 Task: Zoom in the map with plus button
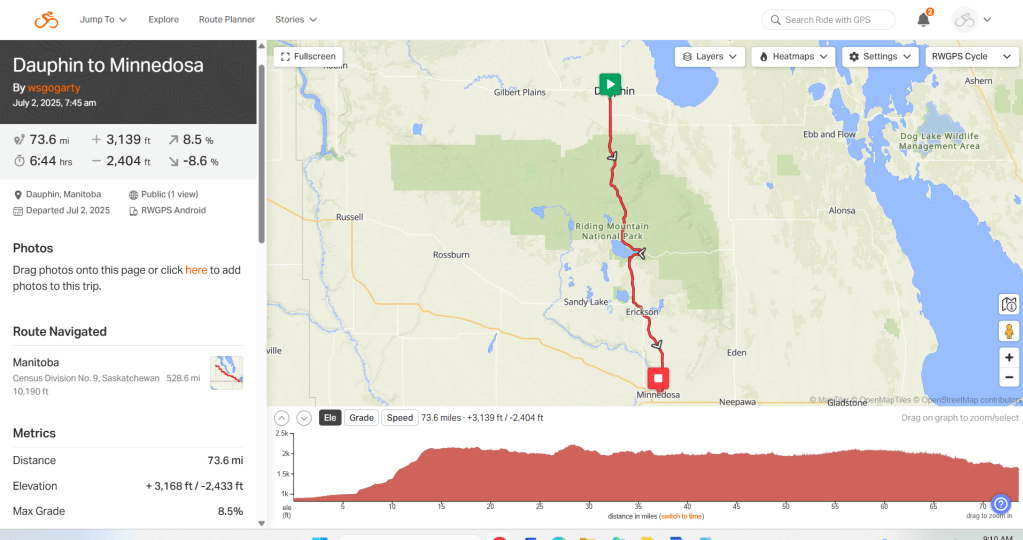pos(1009,357)
